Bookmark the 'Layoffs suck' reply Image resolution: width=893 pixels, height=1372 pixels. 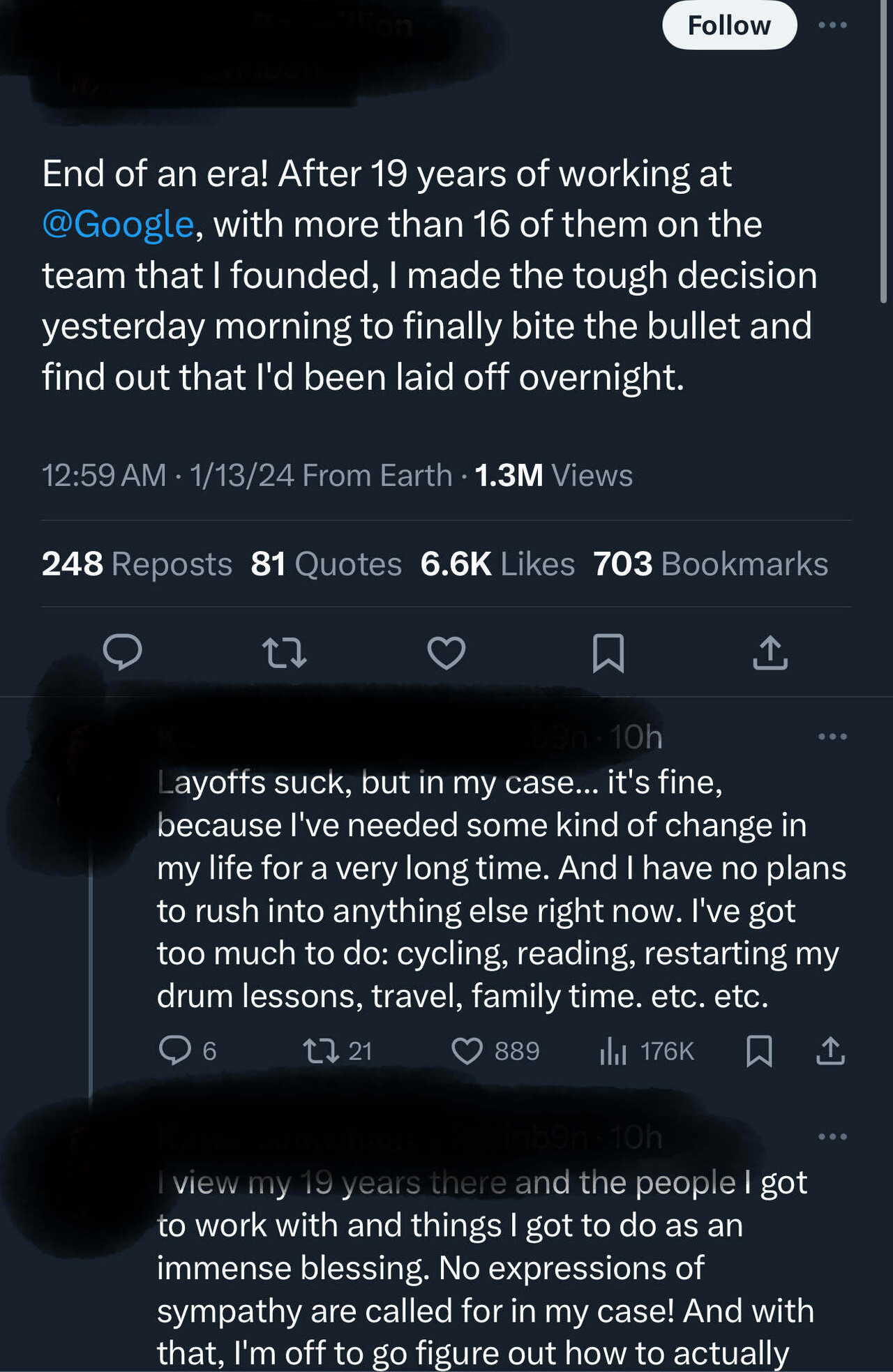759,1050
